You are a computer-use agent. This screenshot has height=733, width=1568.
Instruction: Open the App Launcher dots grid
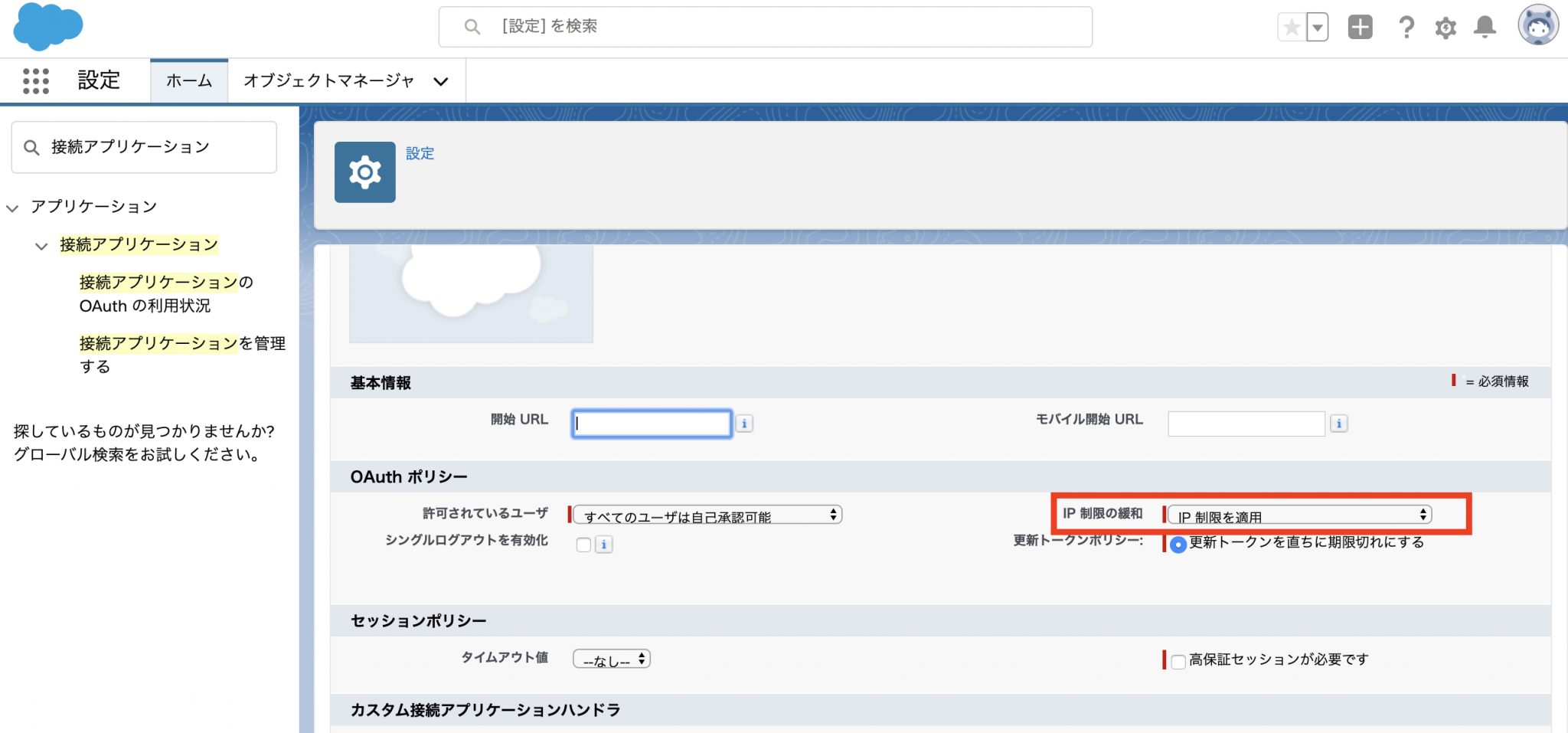[x=35, y=80]
